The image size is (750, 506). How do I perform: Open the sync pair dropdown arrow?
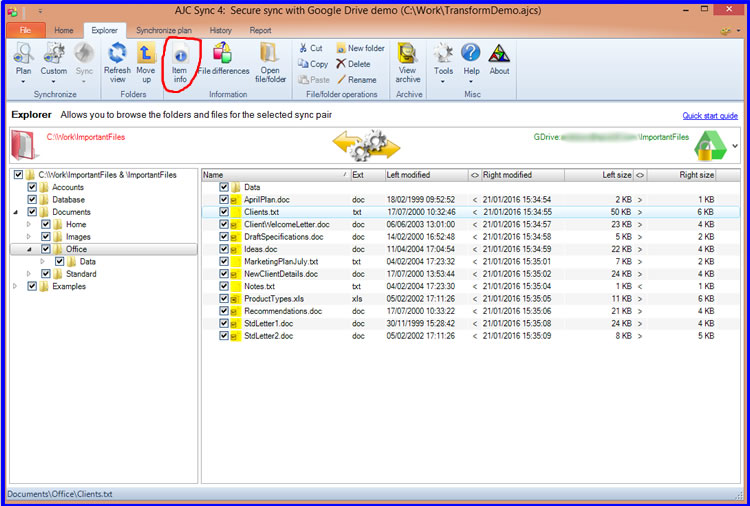coord(735,146)
